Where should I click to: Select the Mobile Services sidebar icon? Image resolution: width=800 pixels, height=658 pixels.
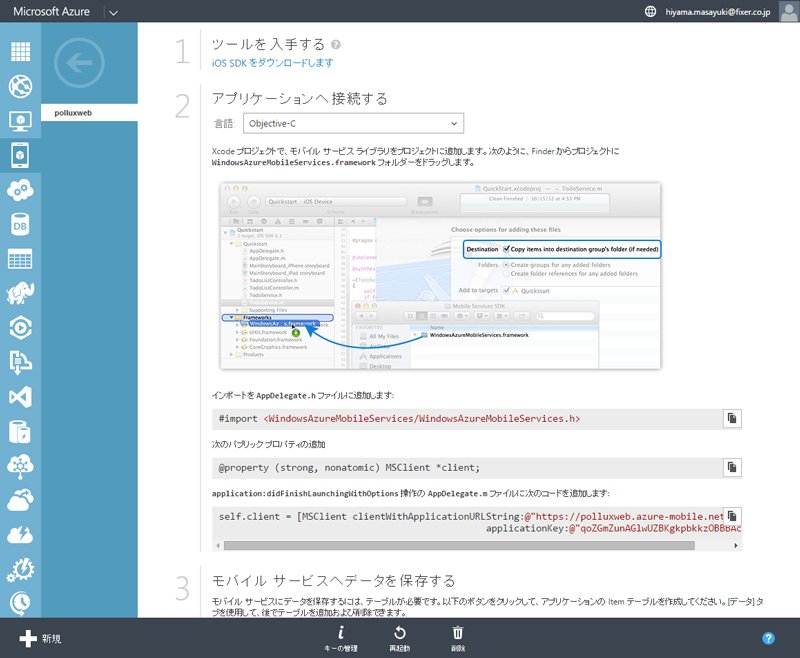[20, 155]
